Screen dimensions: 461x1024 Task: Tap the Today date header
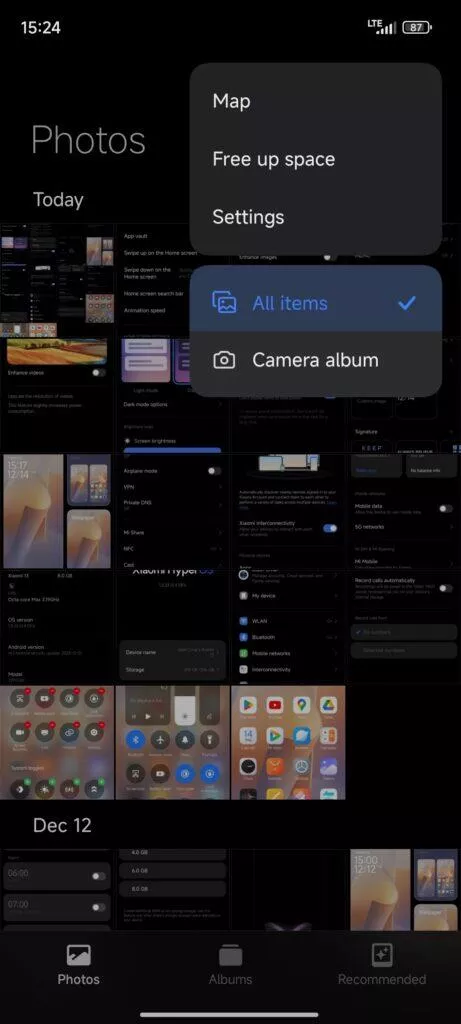click(x=58, y=200)
